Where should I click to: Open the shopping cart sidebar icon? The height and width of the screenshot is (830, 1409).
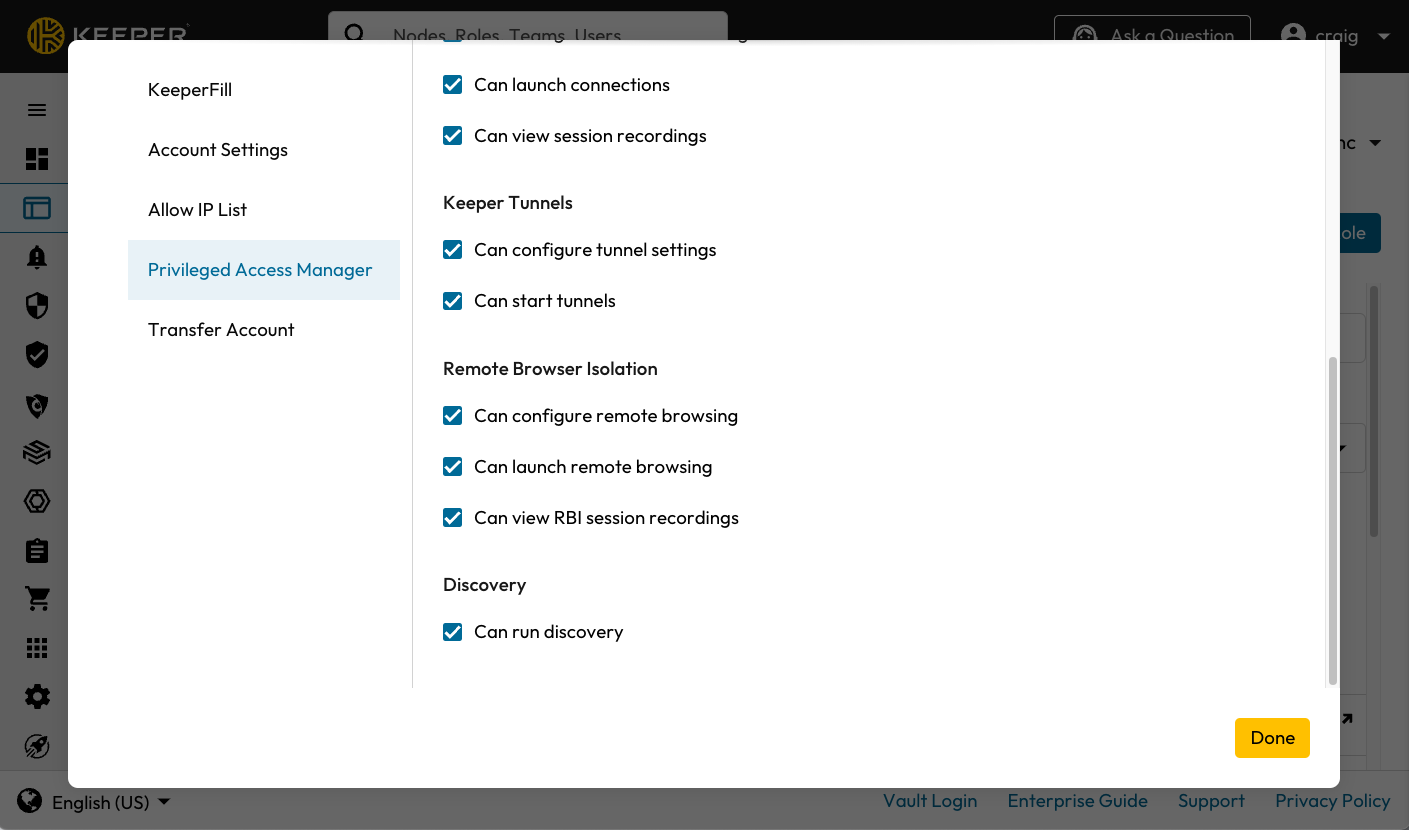coord(37,599)
